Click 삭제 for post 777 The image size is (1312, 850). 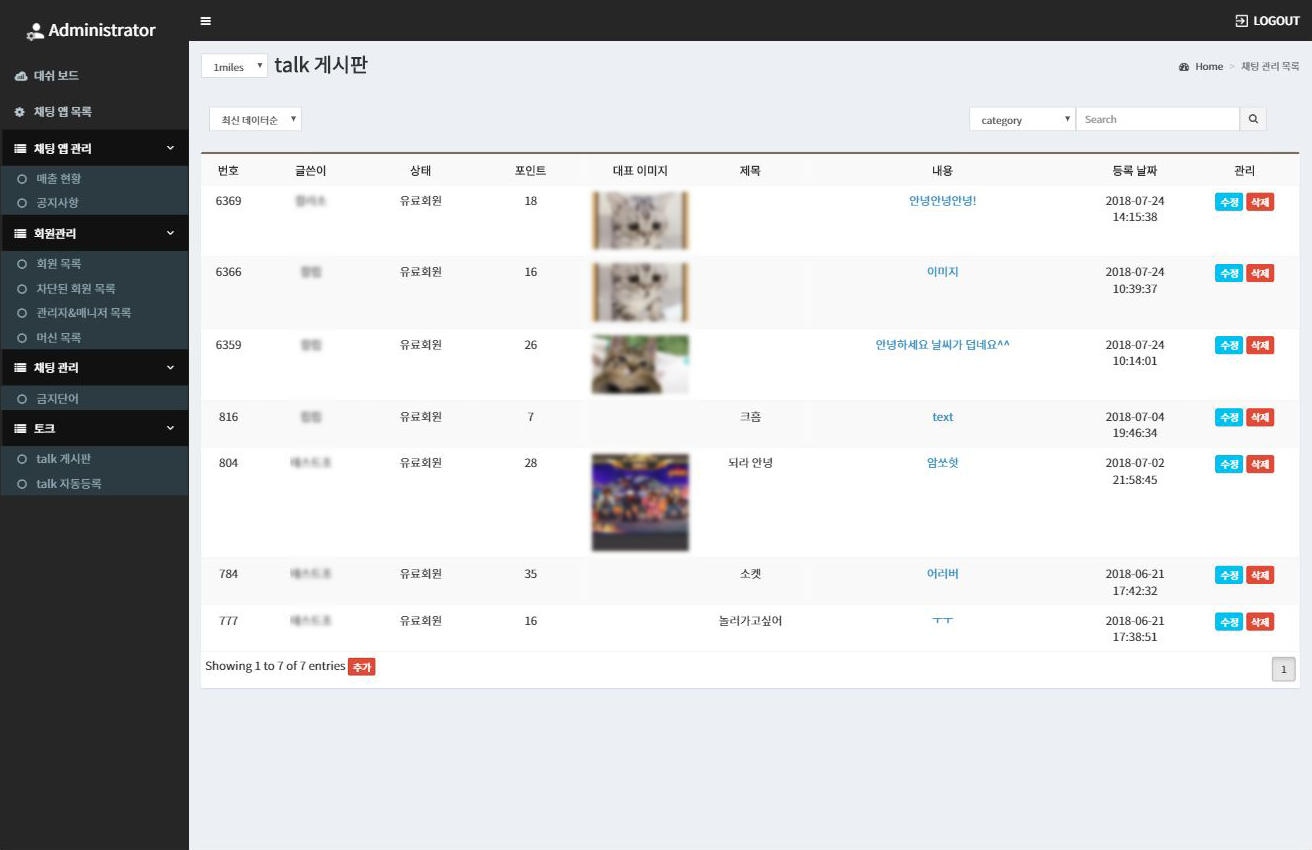coord(1260,622)
